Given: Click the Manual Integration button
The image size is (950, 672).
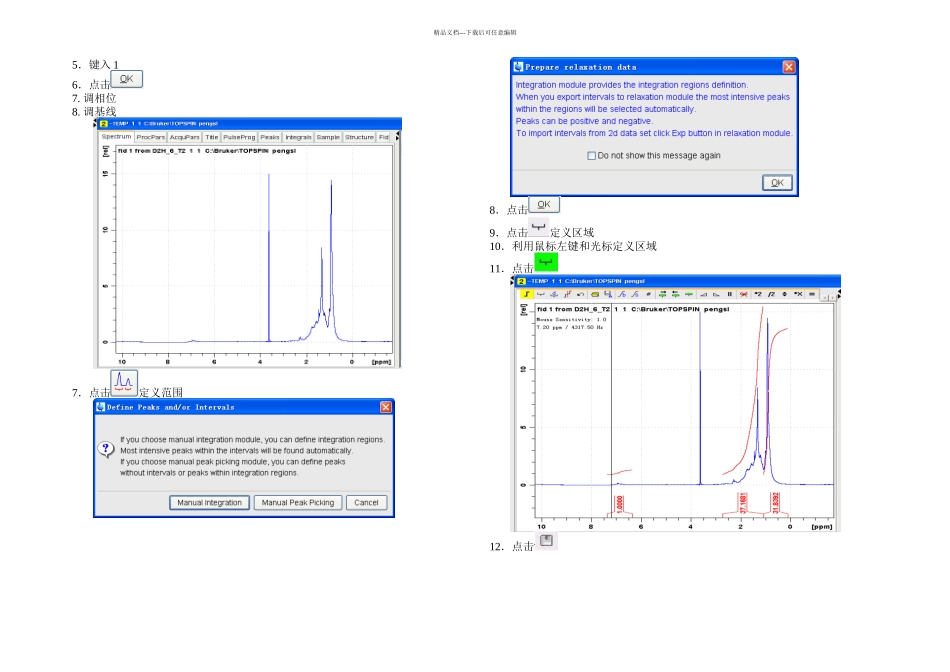Looking at the screenshot, I should click(209, 502).
